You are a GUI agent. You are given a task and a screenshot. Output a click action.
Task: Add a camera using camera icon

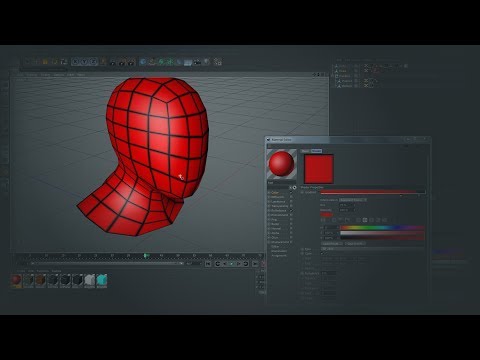click(198, 62)
